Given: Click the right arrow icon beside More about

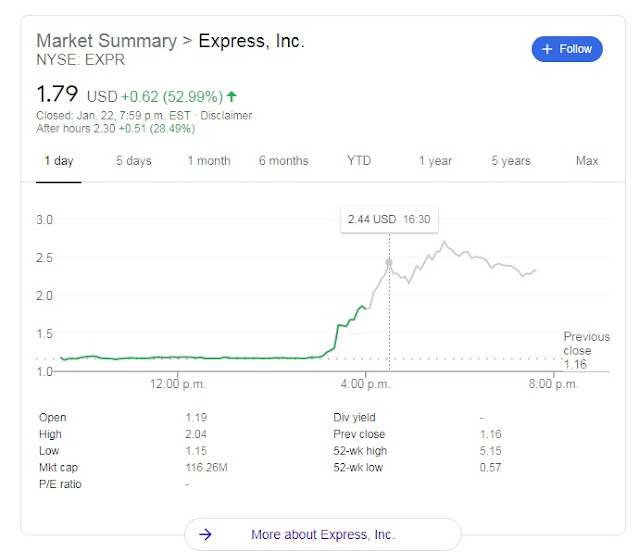Looking at the screenshot, I should click(x=205, y=534).
